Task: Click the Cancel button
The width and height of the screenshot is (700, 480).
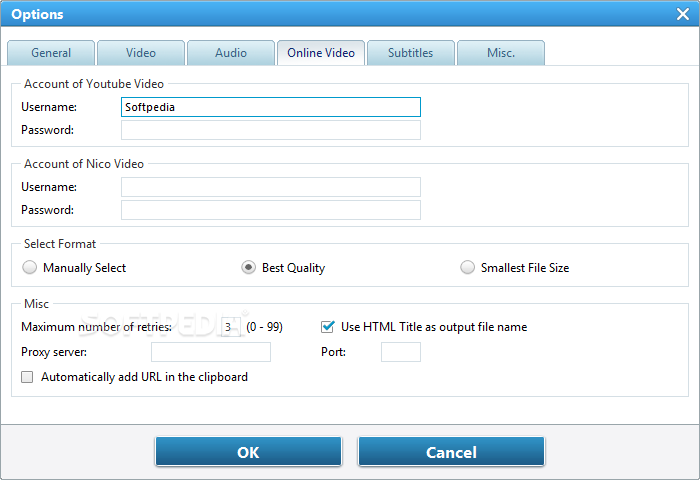Action: pyautogui.click(x=451, y=452)
